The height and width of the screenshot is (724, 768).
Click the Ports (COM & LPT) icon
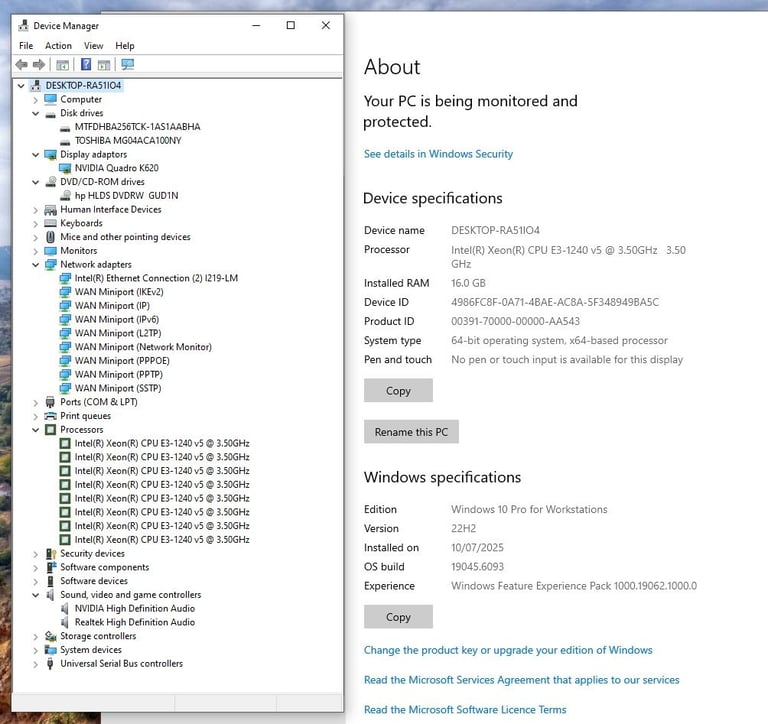coord(50,402)
